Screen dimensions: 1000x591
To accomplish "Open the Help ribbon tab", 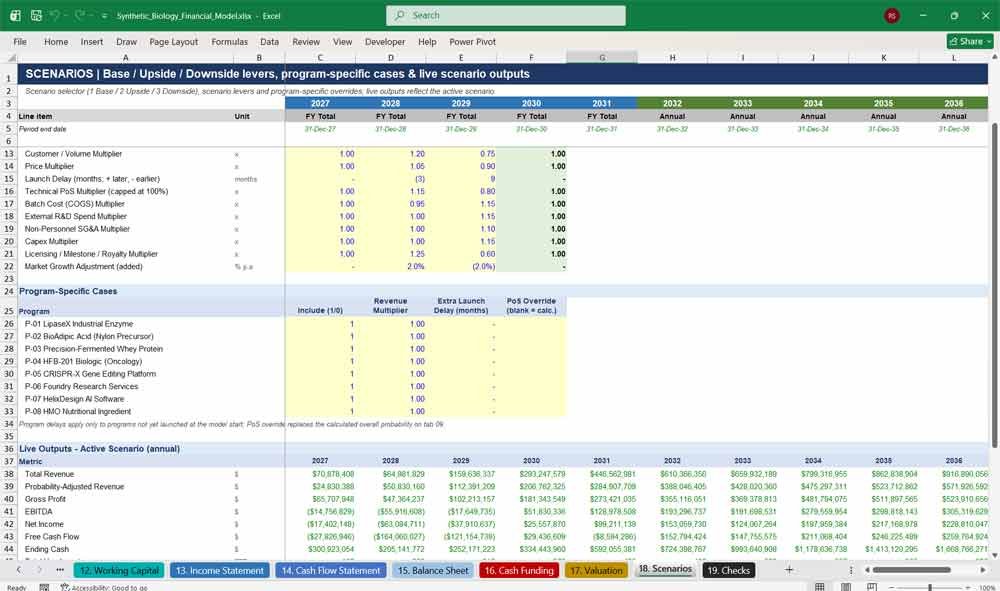I will [427, 41].
